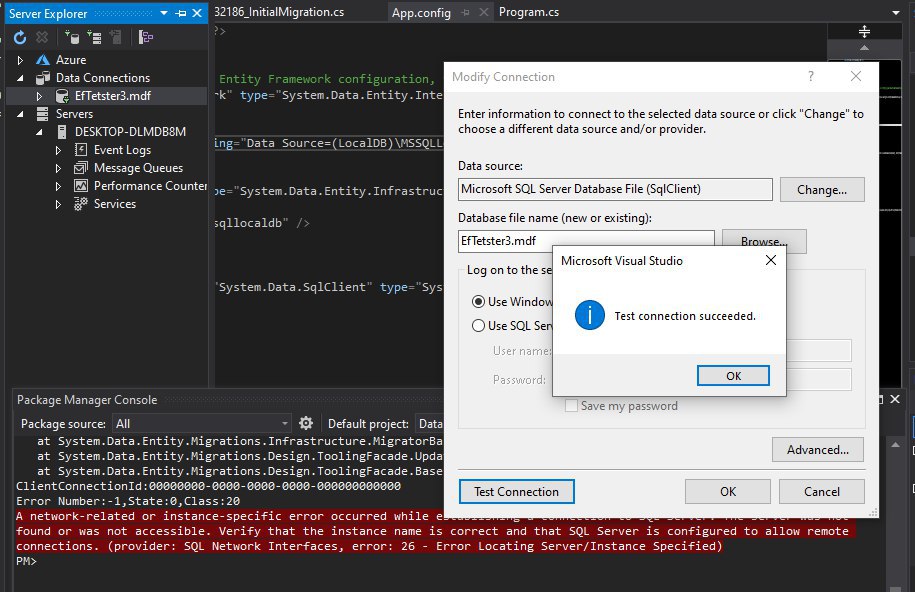Image resolution: width=915 pixels, height=592 pixels.
Task: Click the Modify Connection help question mark
Action: tap(811, 76)
